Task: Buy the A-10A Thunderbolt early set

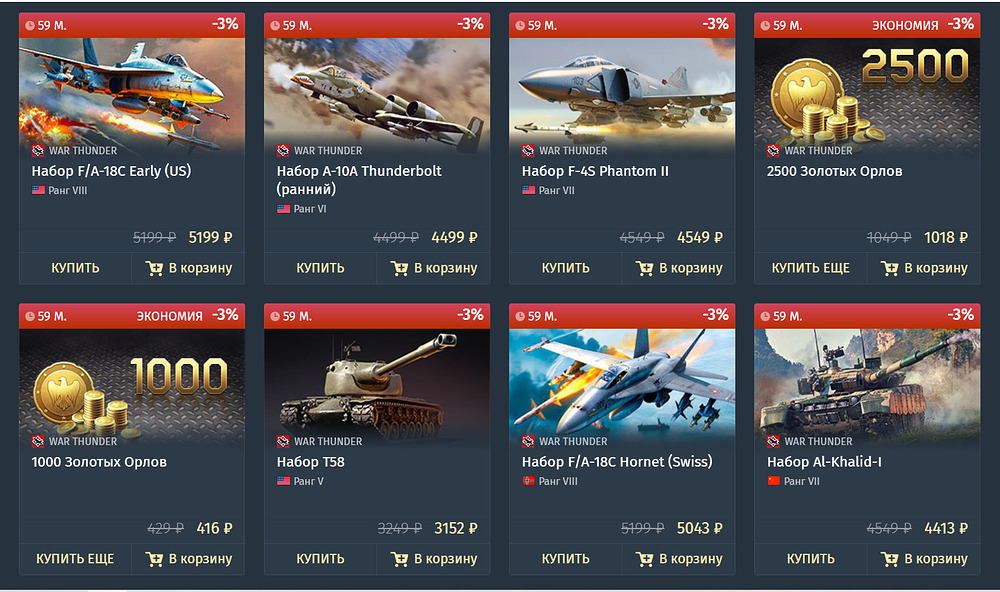Action: point(320,268)
